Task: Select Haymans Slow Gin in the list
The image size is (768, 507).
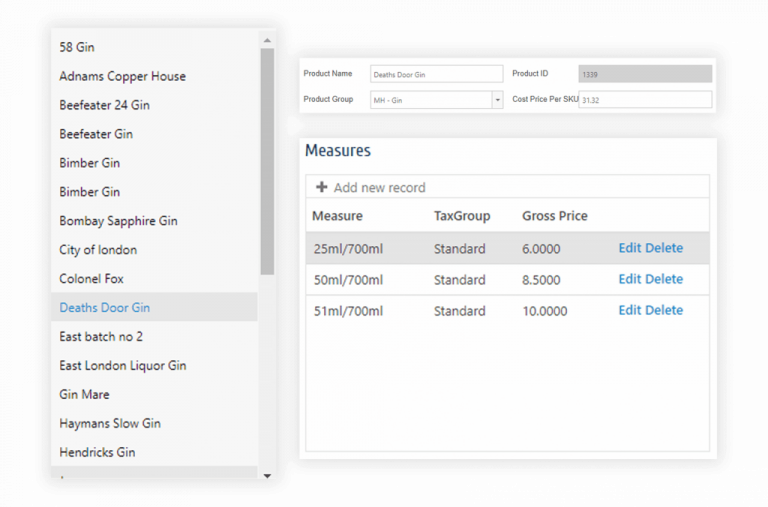Action: tap(154, 423)
